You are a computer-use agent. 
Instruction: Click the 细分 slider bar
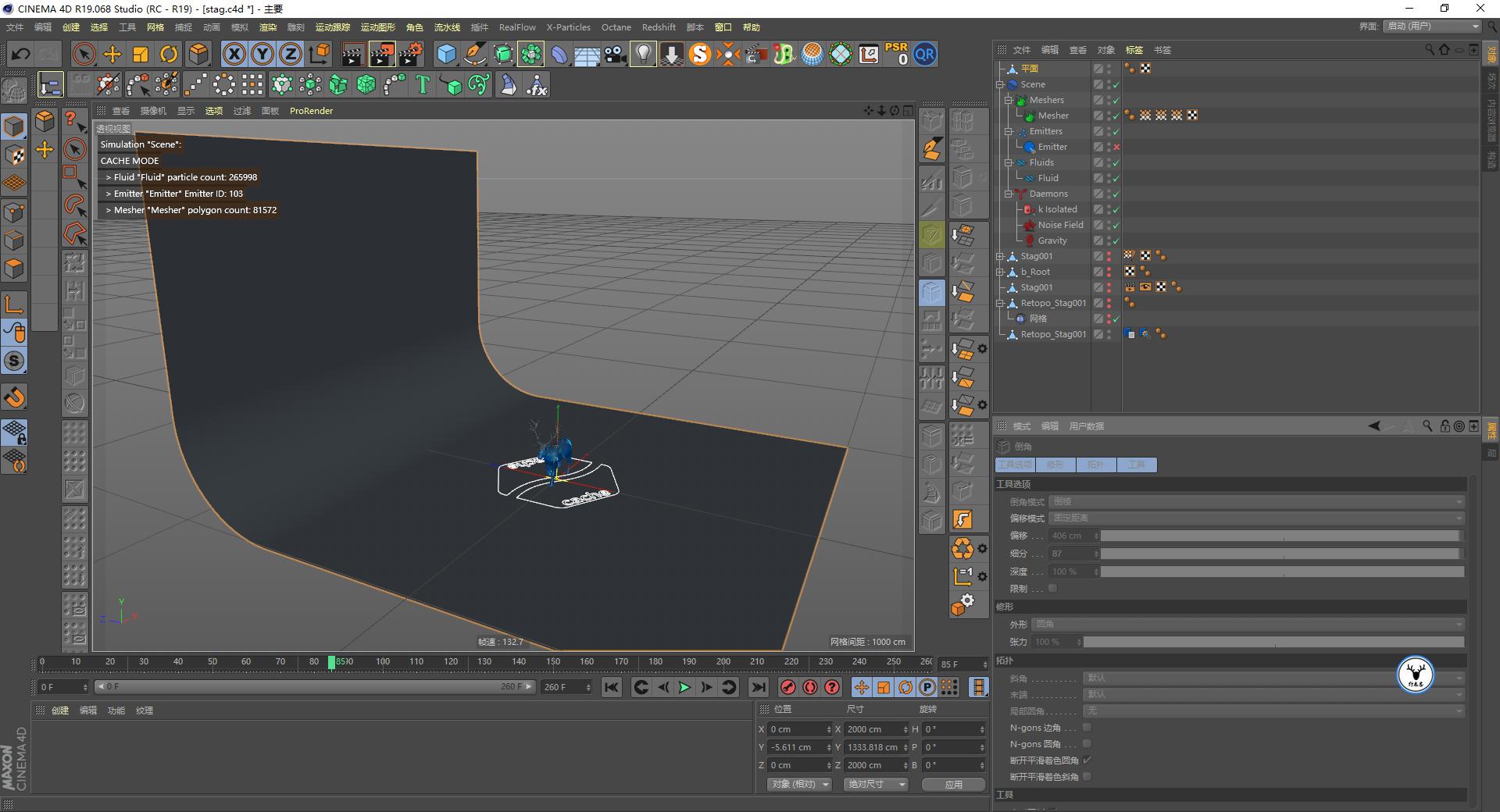pos(1281,554)
